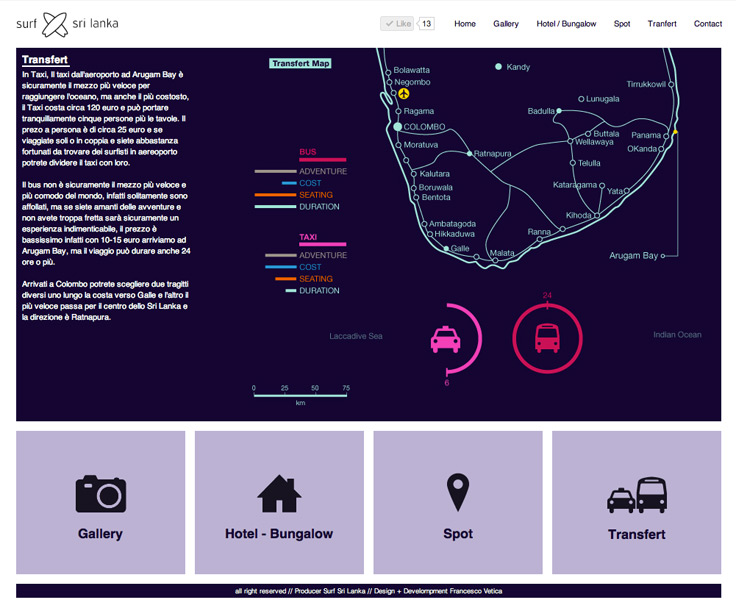The width and height of the screenshot is (736, 611).
Task: Open Tranfert navigation item
Action: click(662, 24)
